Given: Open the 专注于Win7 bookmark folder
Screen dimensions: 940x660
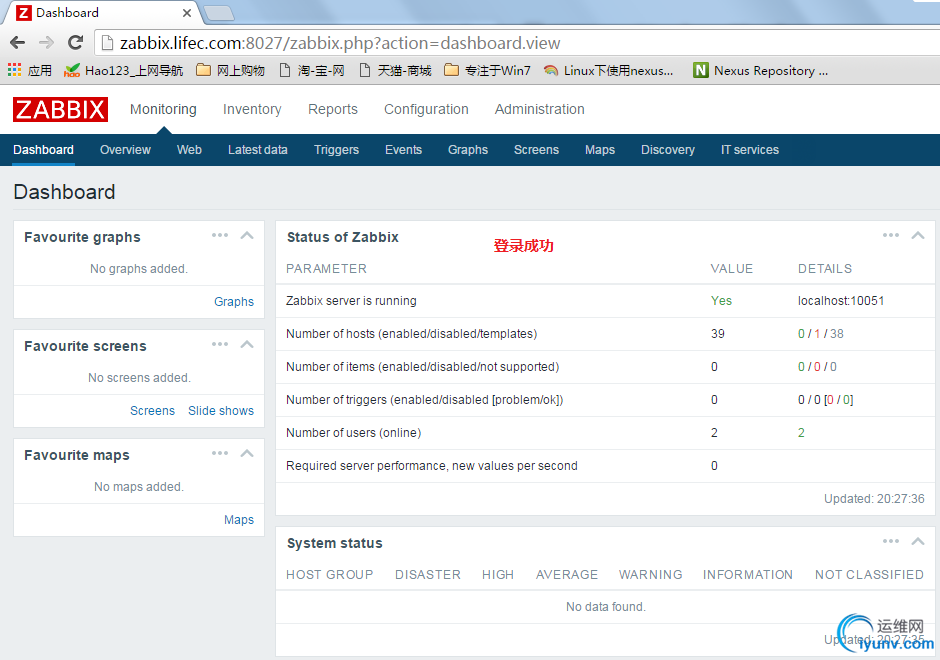Looking at the screenshot, I should click(487, 71).
